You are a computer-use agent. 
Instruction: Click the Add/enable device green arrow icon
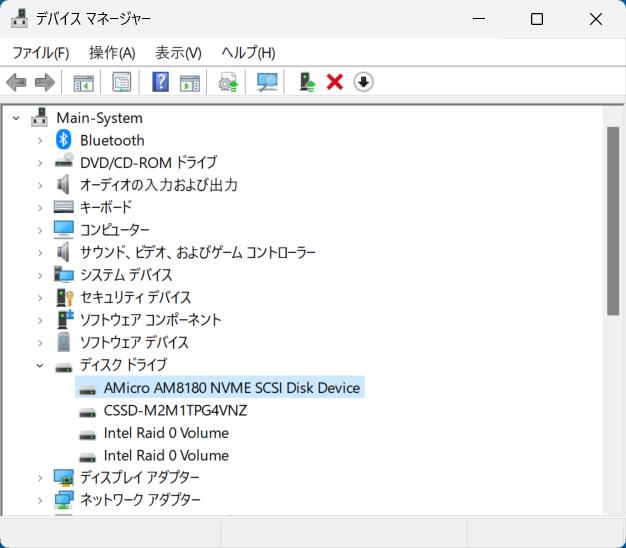307,82
